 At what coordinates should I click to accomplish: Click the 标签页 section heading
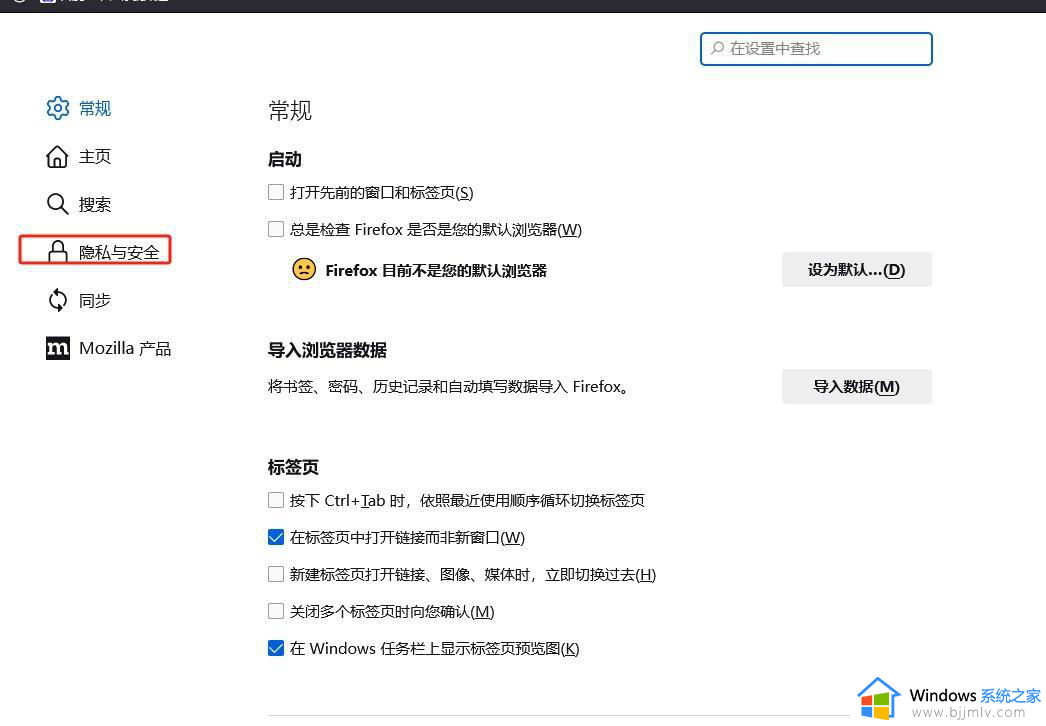point(293,467)
